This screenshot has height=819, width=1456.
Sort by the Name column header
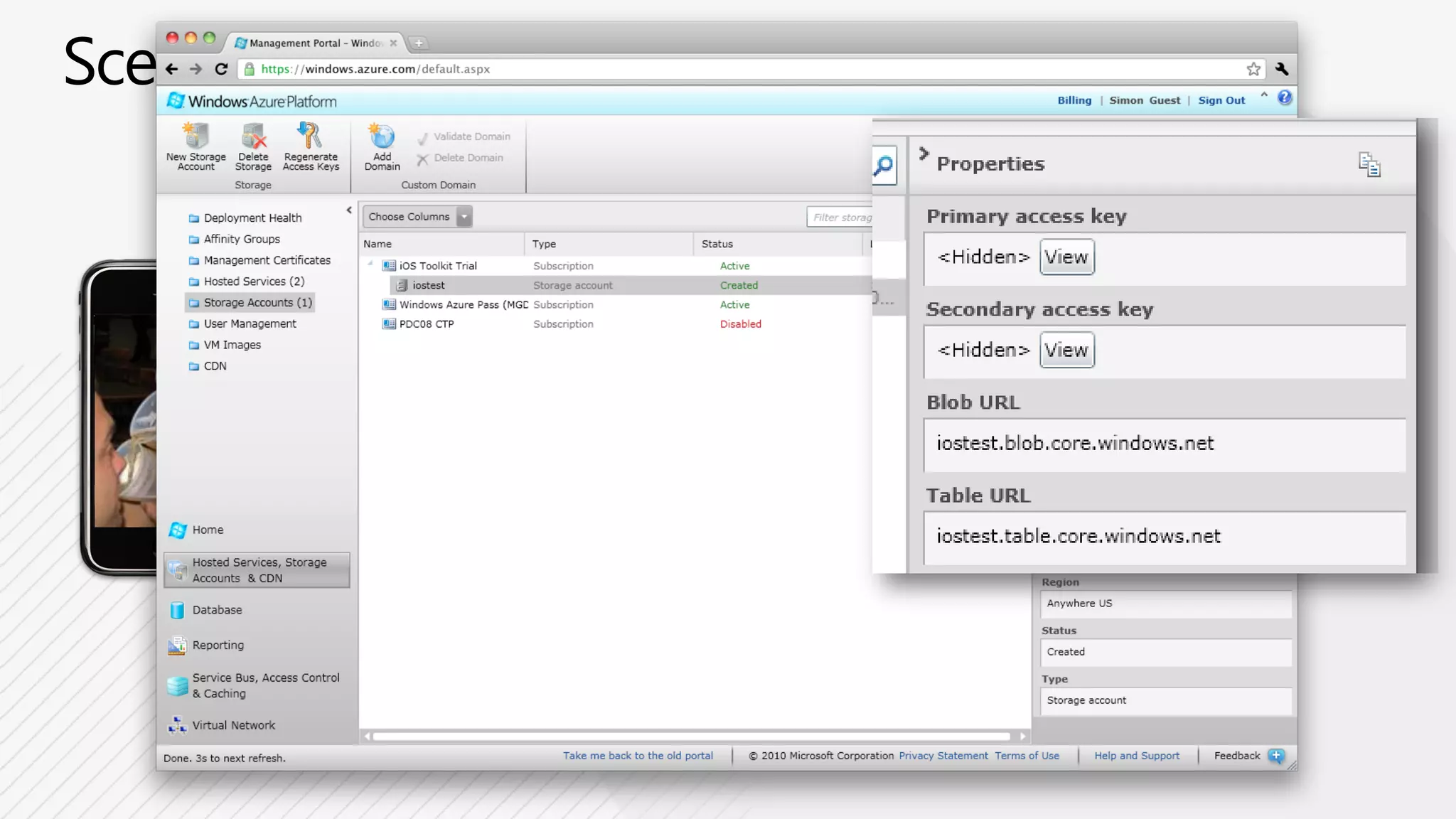coord(441,244)
